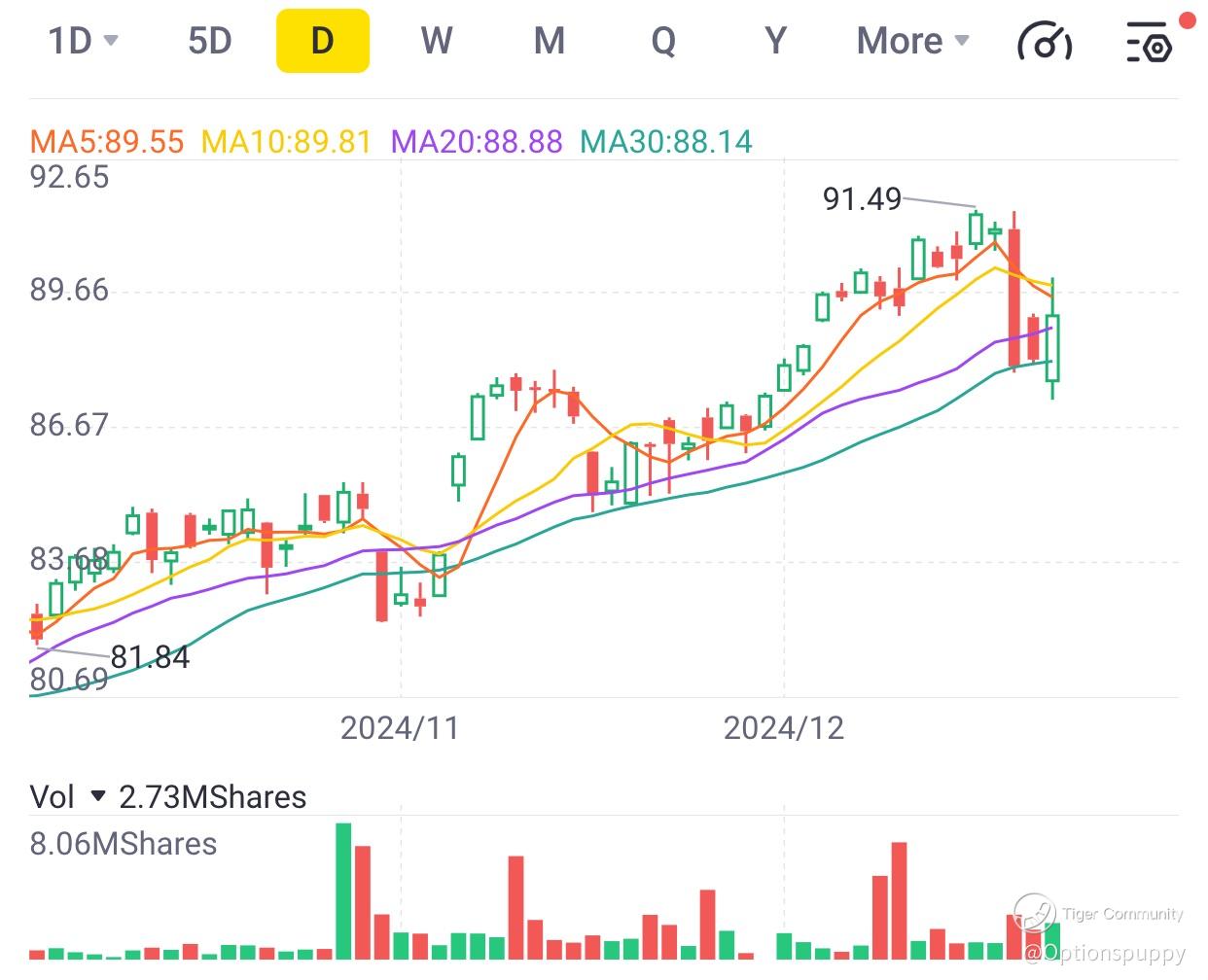Click the 2024/11 date axis label

point(399,728)
